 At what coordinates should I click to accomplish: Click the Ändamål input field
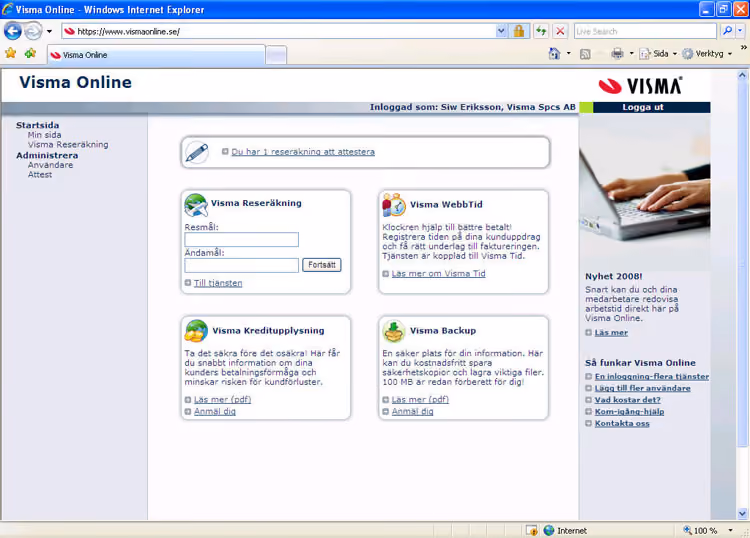[x=242, y=265]
